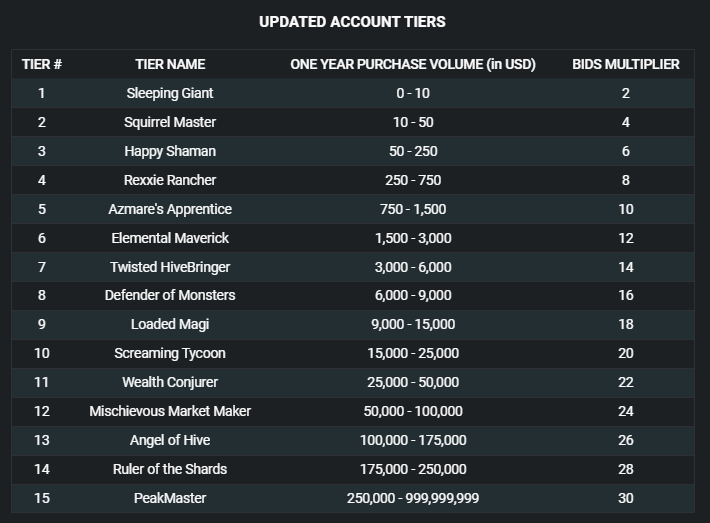Select Defender of Monsters tier name

pyautogui.click(x=170, y=295)
